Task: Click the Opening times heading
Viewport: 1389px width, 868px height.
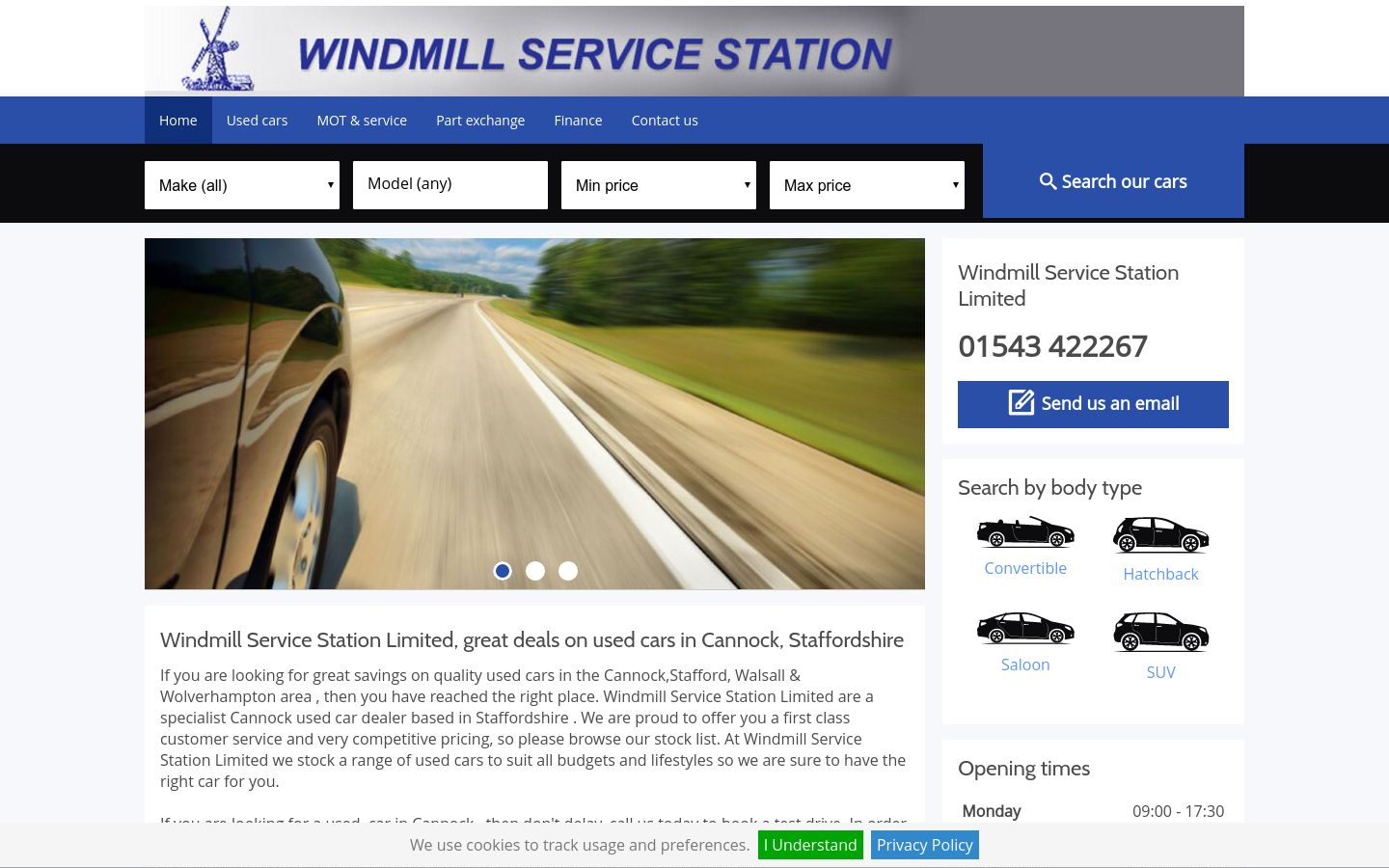Action: tap(1023, 769)
